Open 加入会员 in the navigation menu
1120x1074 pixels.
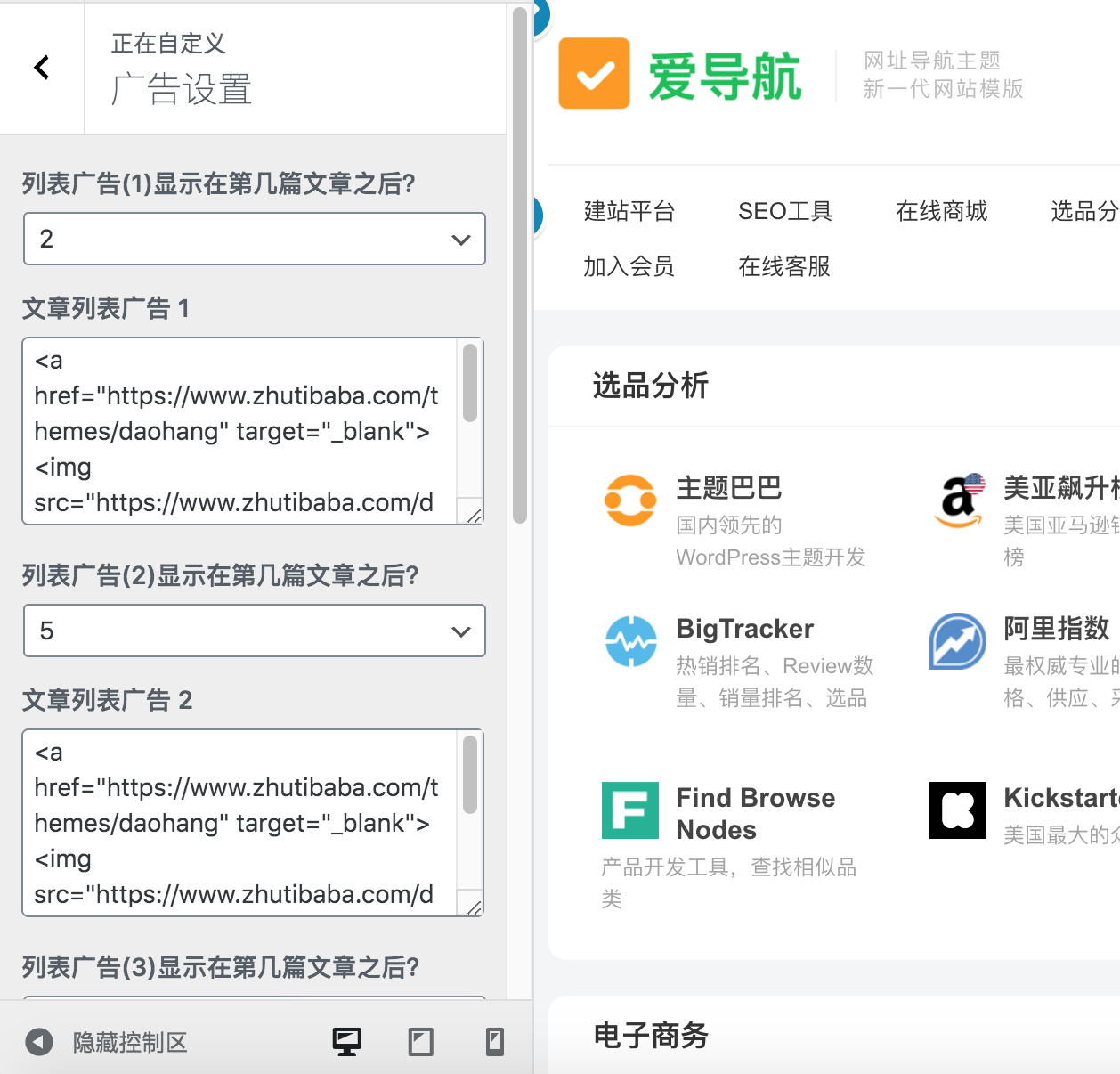(629, 266)
